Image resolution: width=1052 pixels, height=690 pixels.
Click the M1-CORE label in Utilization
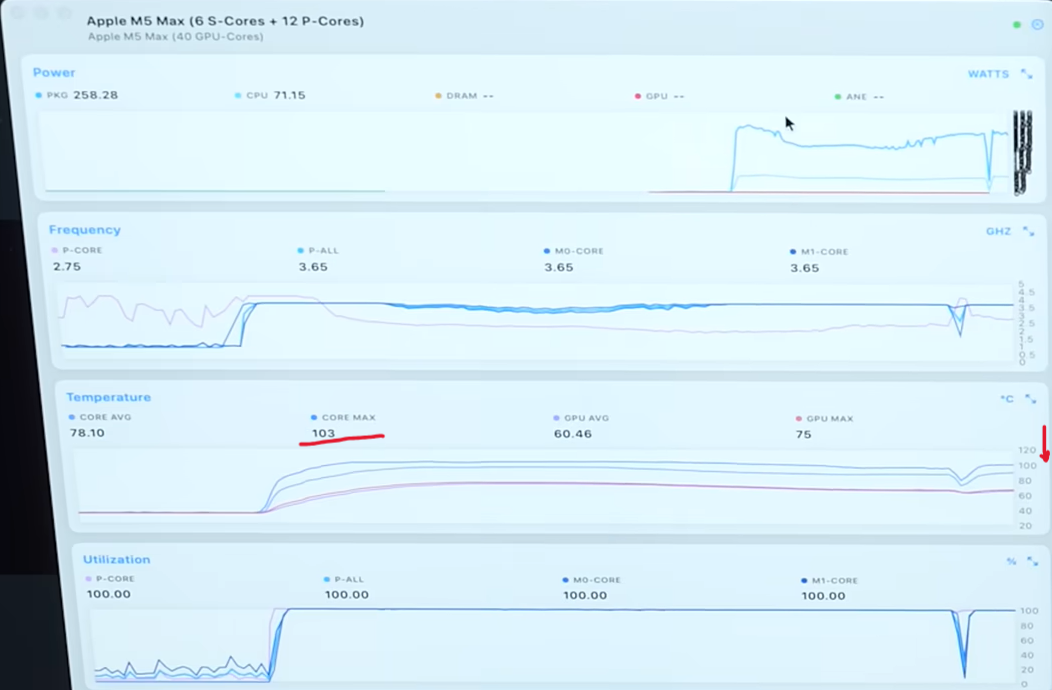(x=835, y=581)
